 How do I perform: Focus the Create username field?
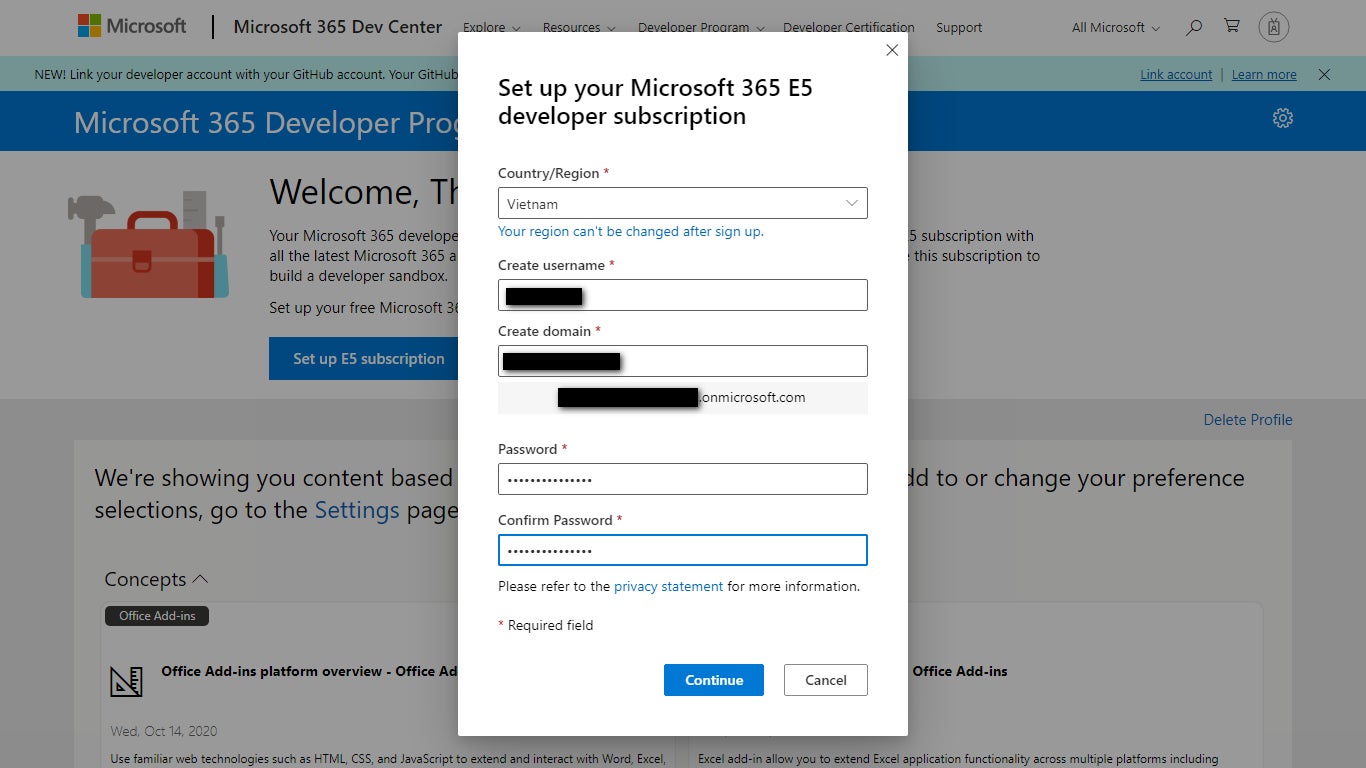pyautogui.click(x=683, y=295)
